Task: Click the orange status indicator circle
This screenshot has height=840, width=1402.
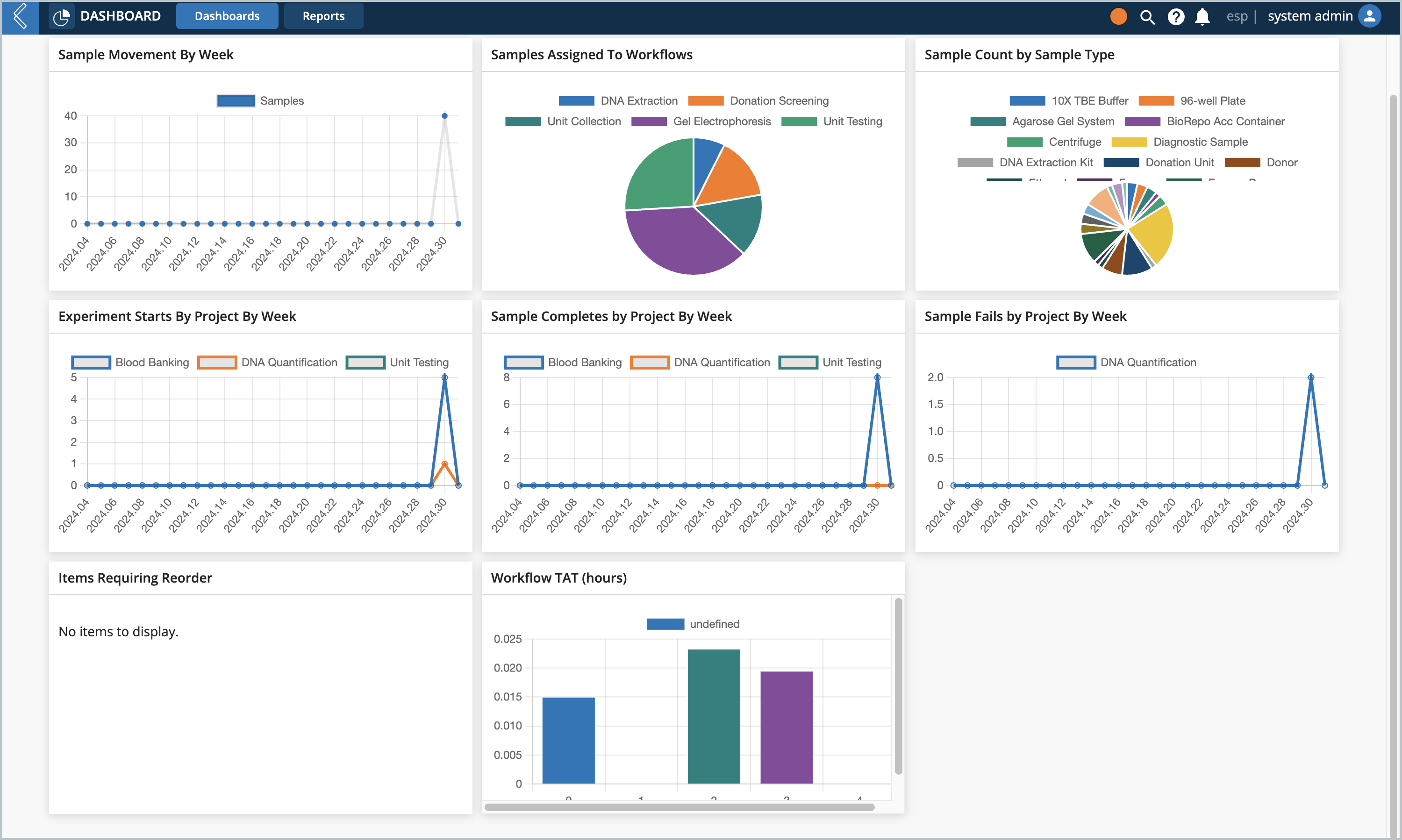Action: [x=1118, y=16]
